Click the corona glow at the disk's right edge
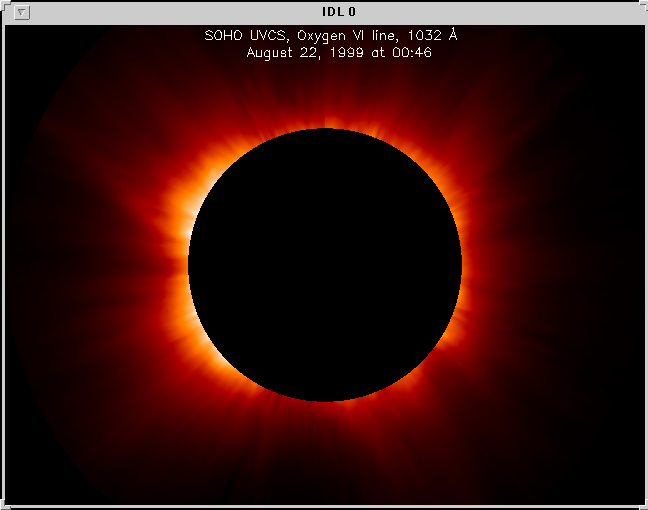This screenshot has height=510, width=648. click(472, 265)
